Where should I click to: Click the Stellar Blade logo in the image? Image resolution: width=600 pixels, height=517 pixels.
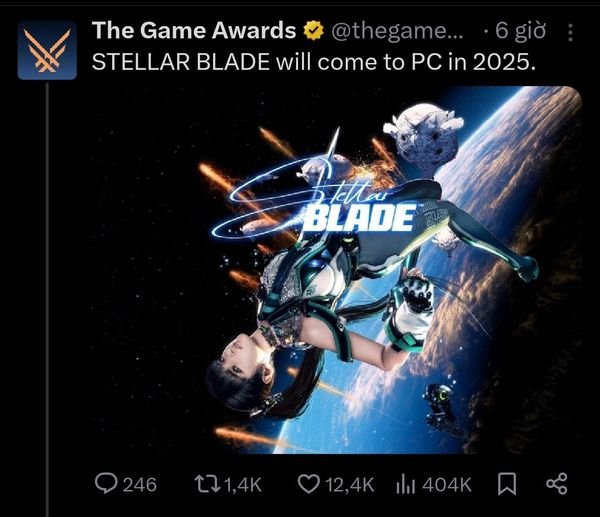tap(314, 199)
